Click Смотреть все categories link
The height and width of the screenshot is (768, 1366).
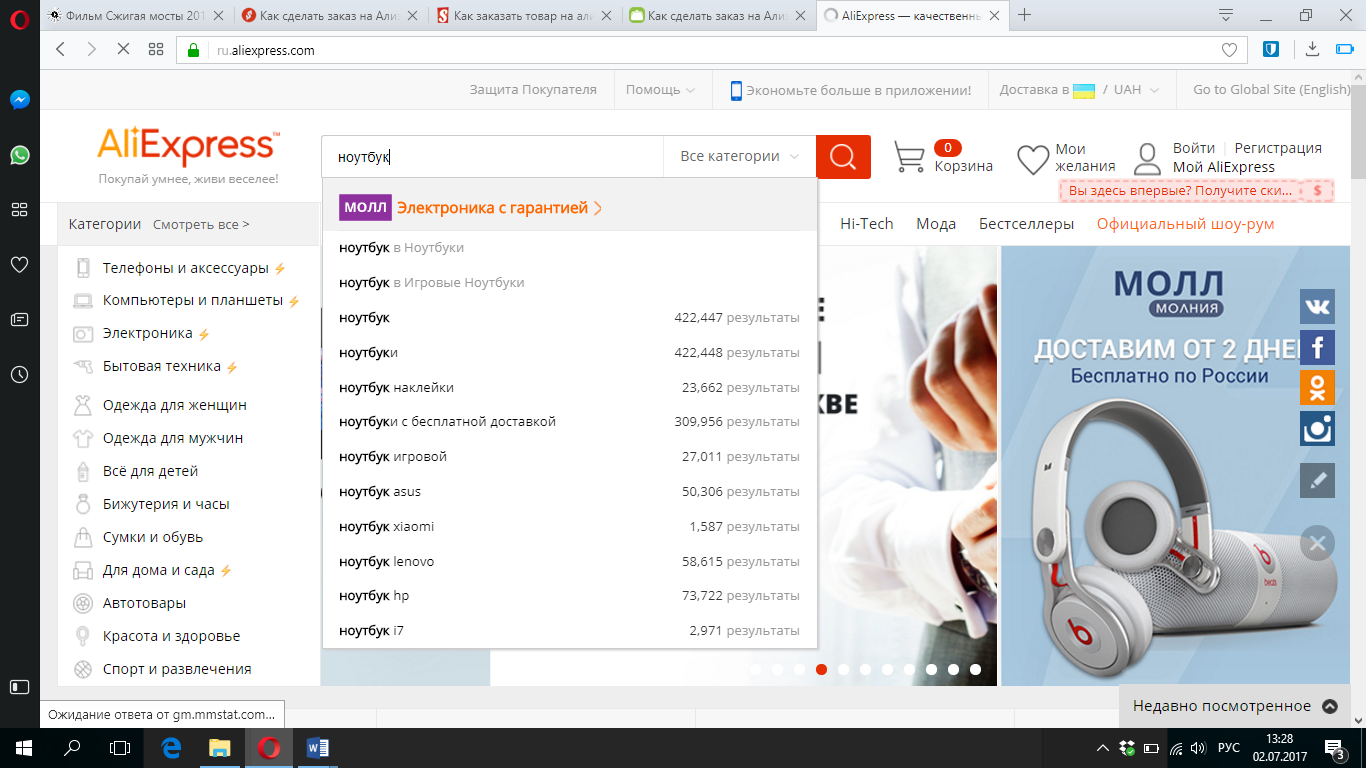[201, 225]
